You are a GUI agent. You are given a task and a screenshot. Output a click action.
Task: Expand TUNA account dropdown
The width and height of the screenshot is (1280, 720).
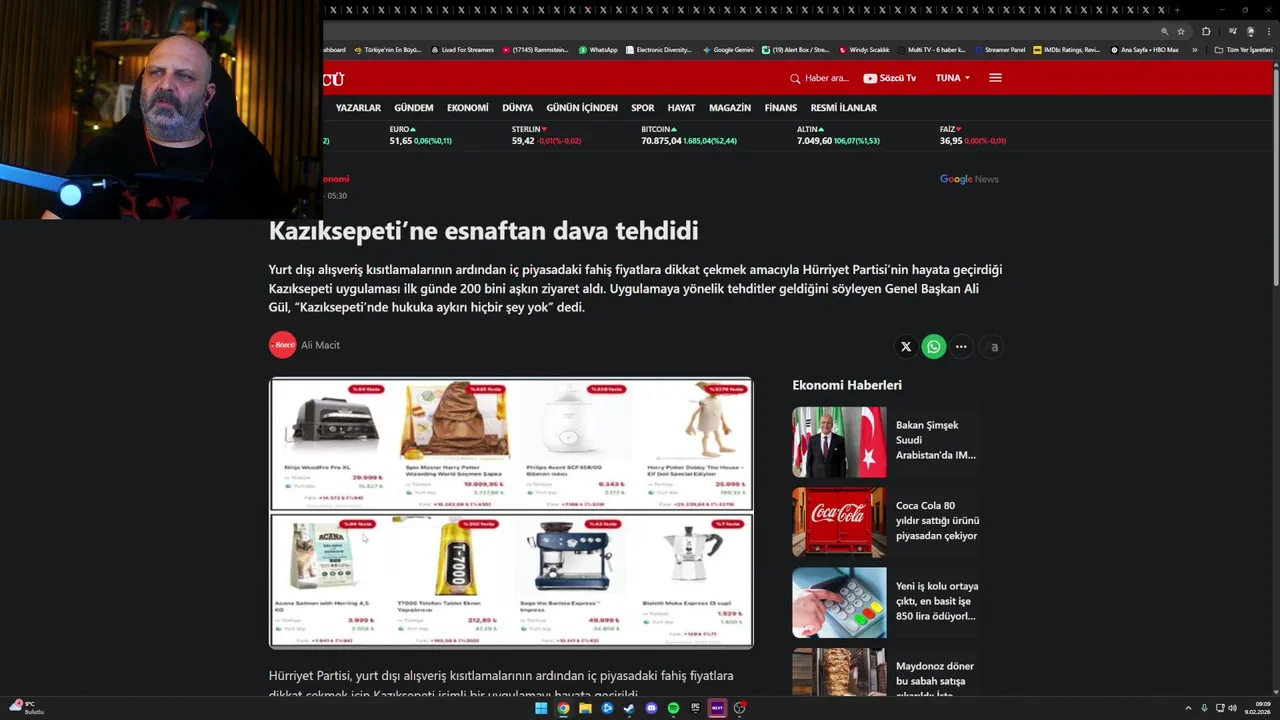(953, 78)
